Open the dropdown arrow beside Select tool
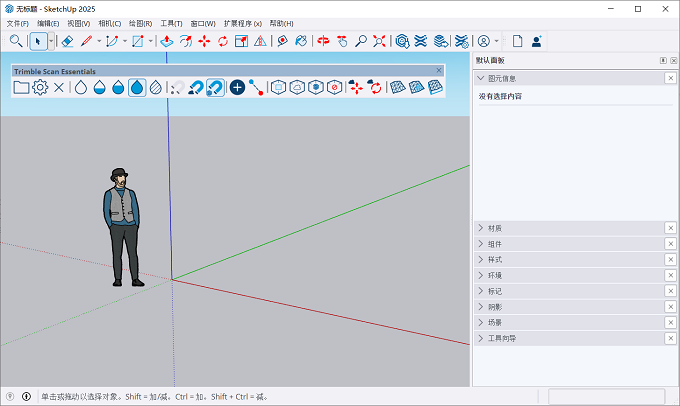This screenshot has width=680, height=406. (x=51, y=41)
